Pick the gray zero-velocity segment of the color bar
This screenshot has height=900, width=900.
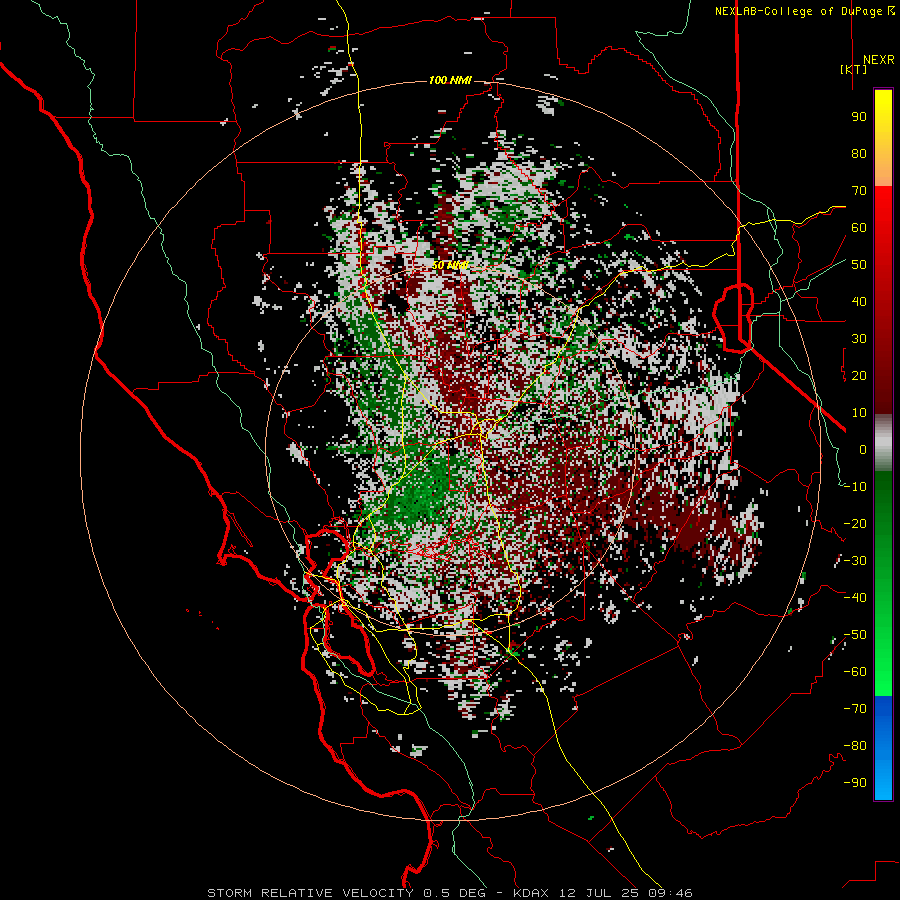pyautogui.click(x=883, y=443)
